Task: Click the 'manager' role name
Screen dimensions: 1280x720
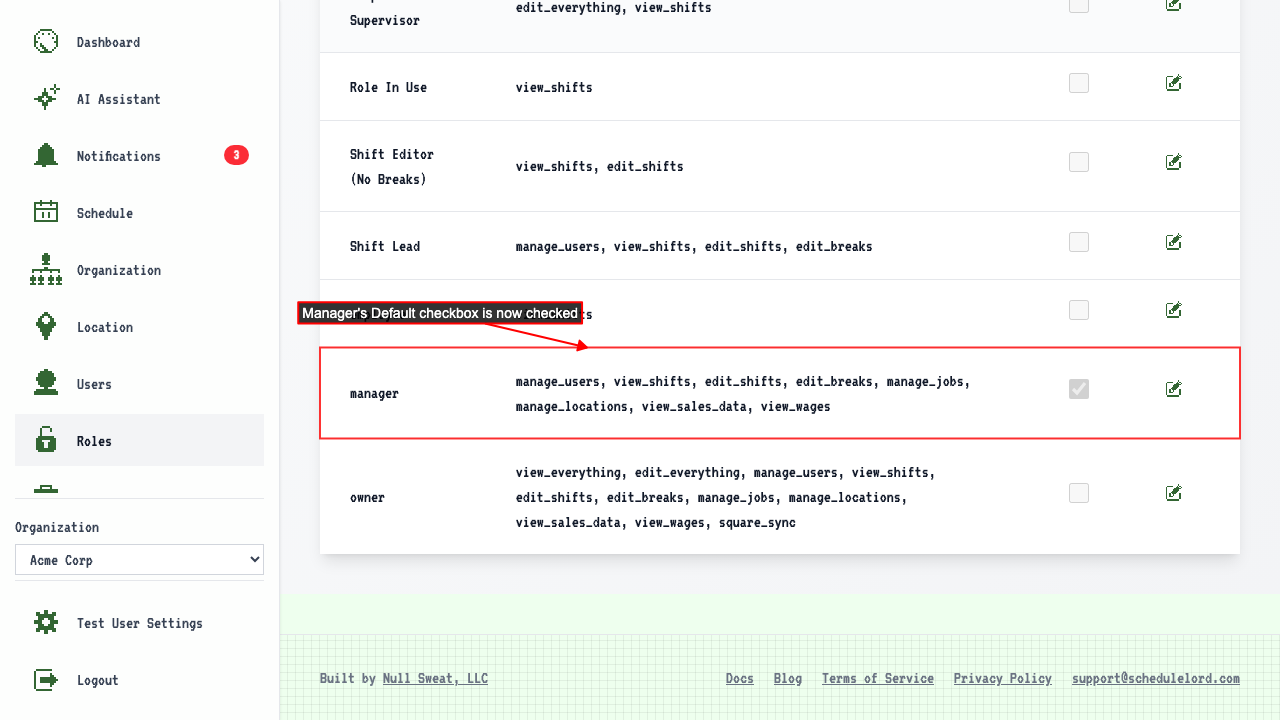Action: pos(374,393)
